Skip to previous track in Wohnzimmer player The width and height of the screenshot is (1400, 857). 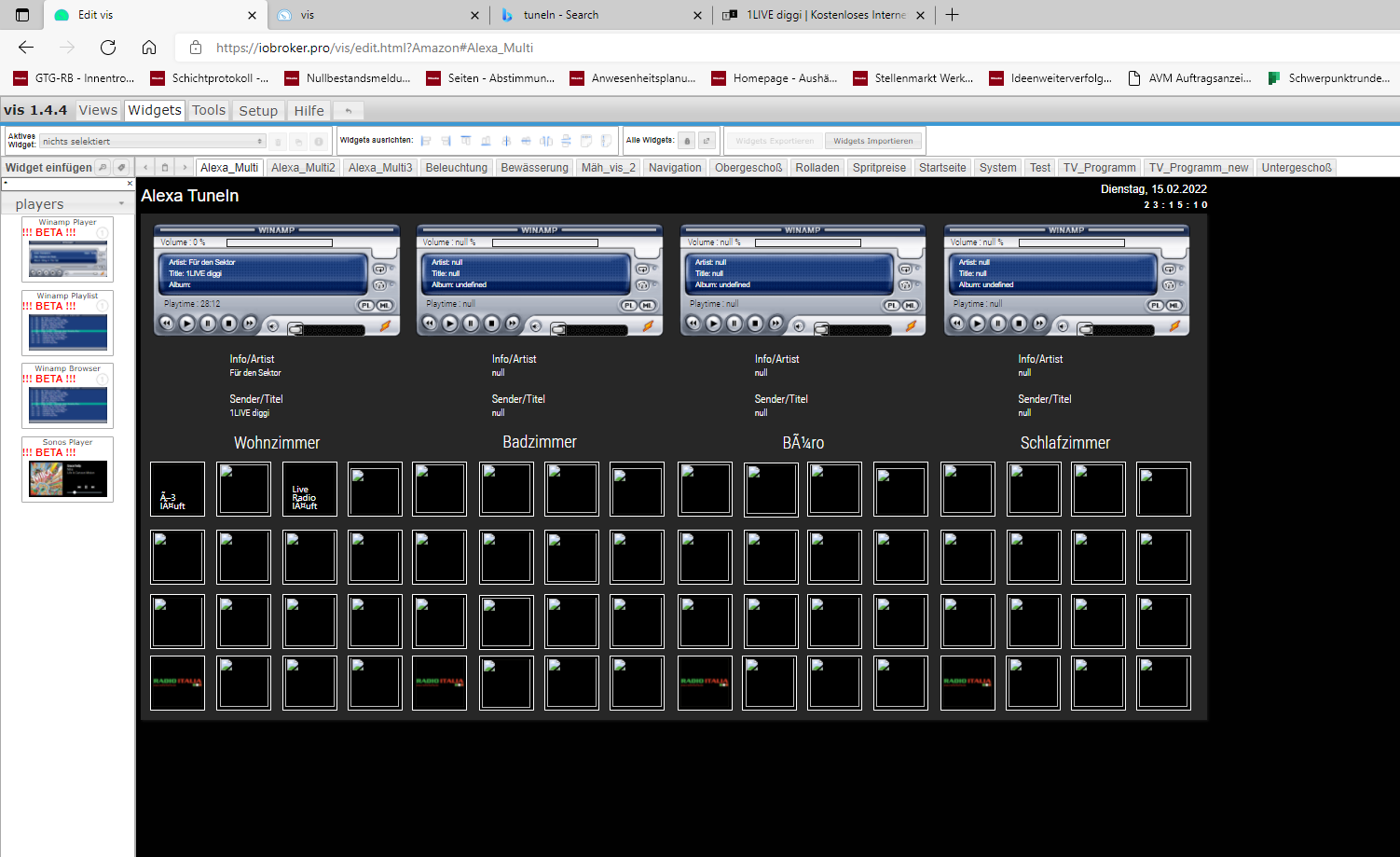click(167, 324)
